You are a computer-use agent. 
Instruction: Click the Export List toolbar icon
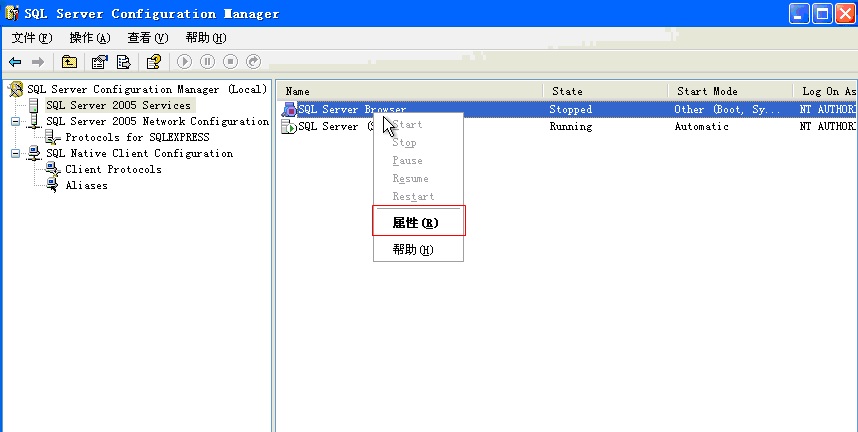(124, 62)
